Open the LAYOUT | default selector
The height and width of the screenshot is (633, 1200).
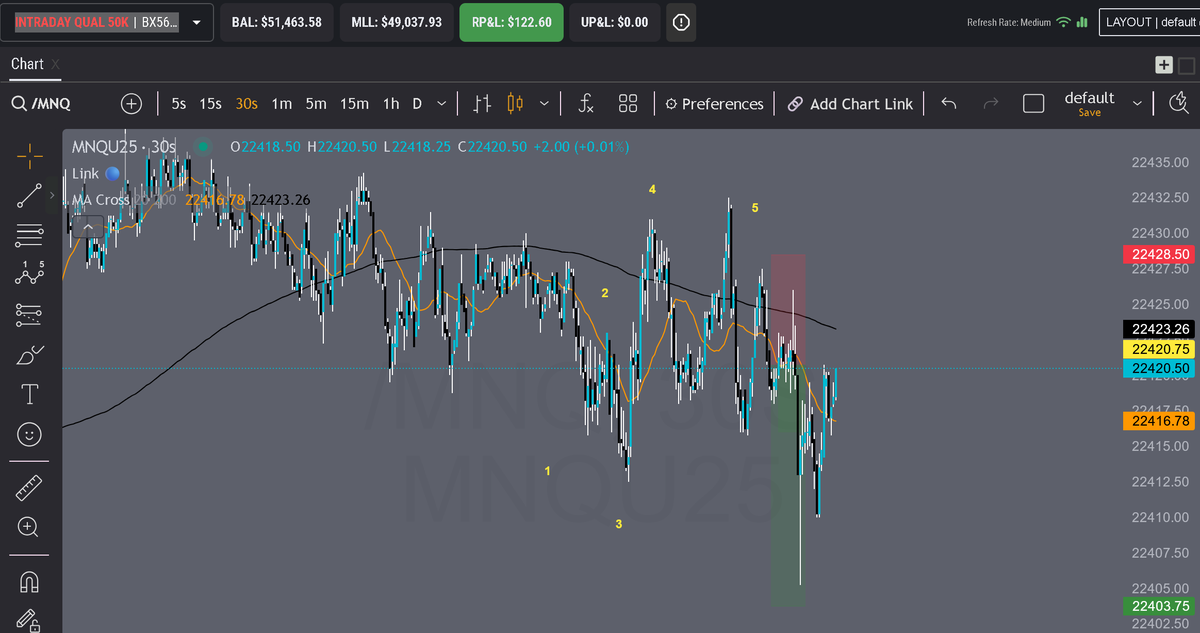coord(1148,22)
